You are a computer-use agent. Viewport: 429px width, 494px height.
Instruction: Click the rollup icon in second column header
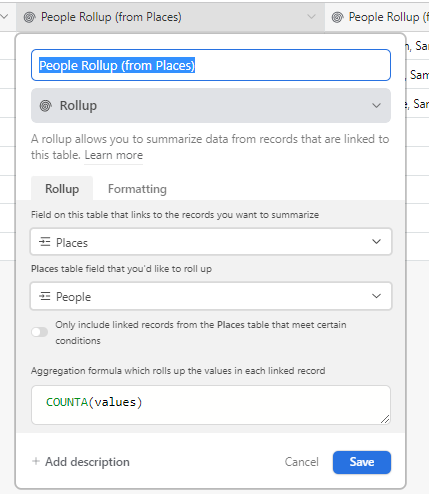(337, 17)
